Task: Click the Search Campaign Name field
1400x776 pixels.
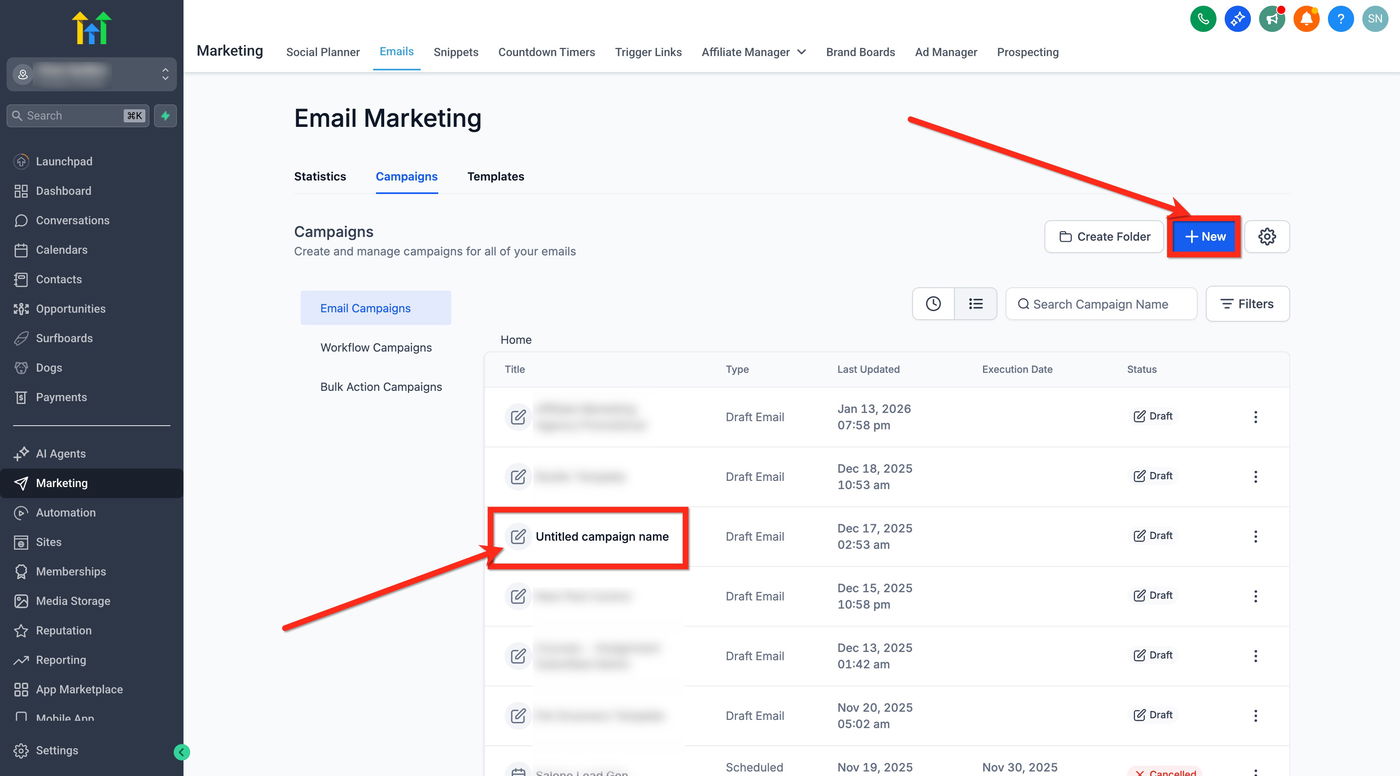Action: click(x=1110, y=304)
